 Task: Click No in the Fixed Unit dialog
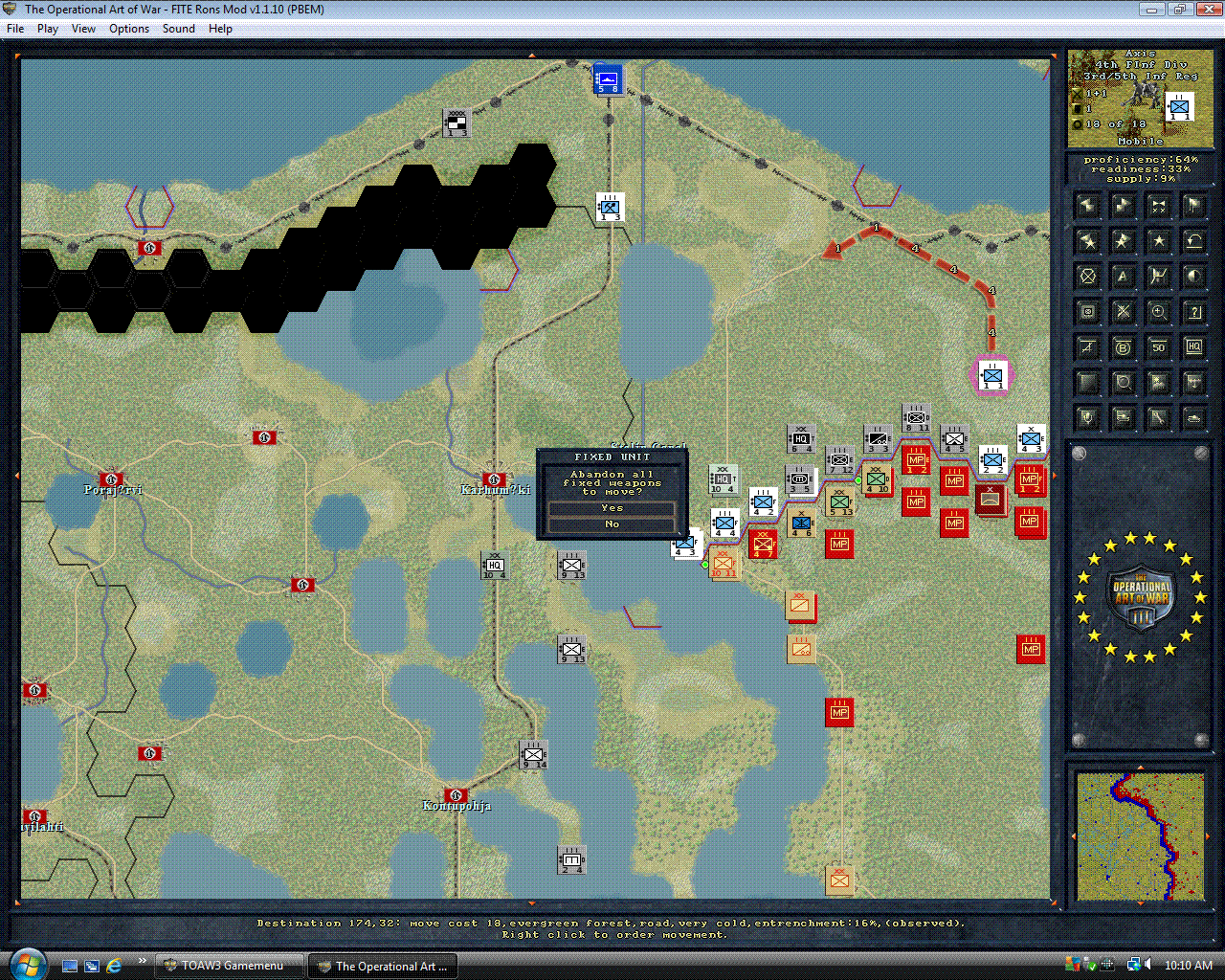612,524
